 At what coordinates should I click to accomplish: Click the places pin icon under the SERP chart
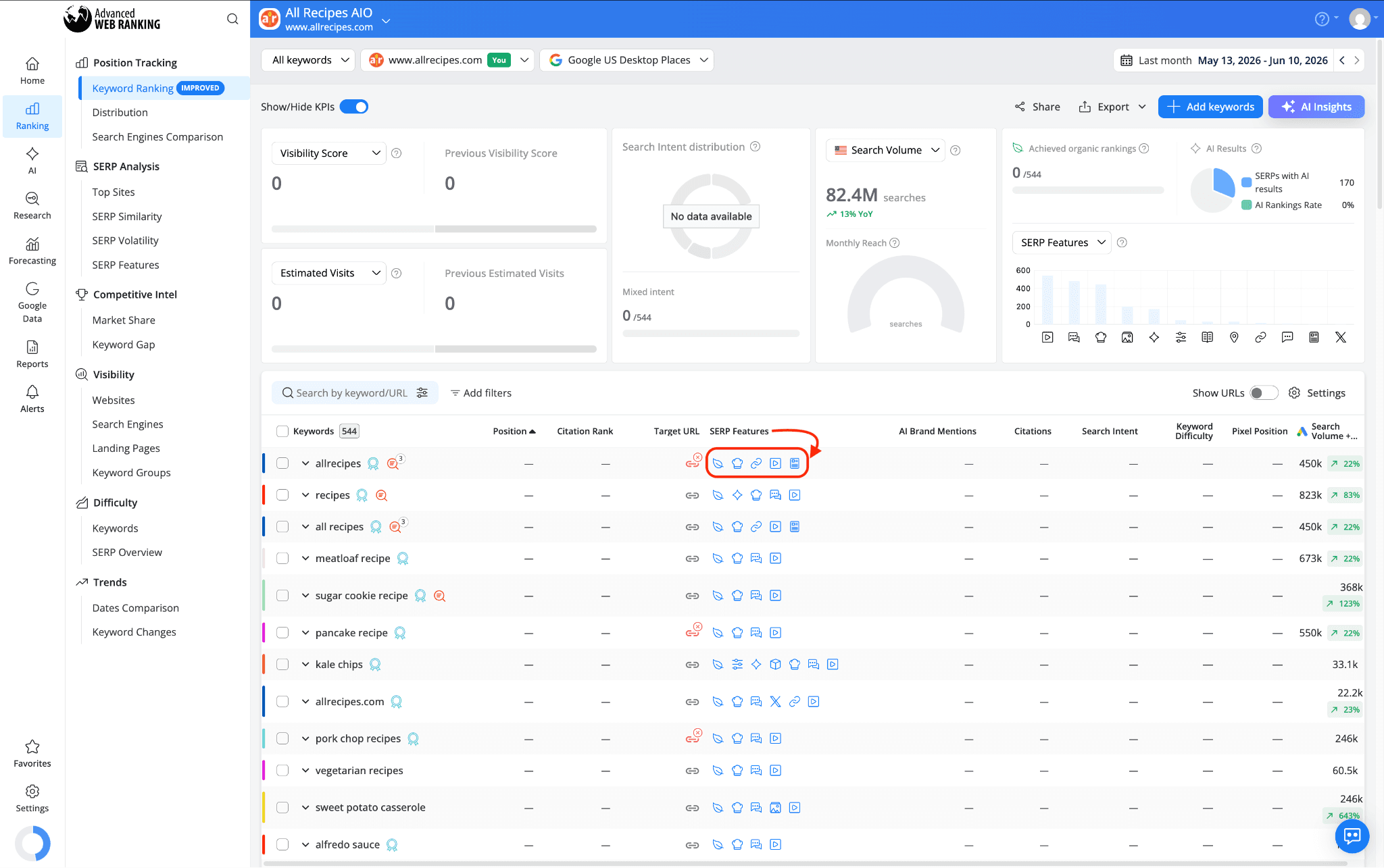click(x=1234, y=337)
